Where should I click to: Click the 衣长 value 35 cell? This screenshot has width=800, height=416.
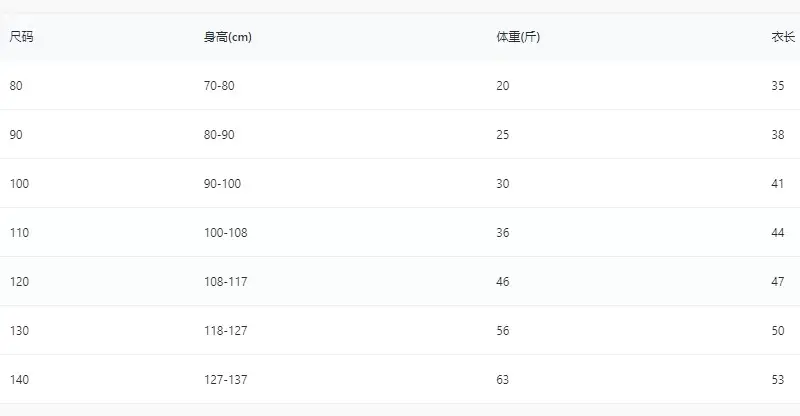tap(778, 86)
